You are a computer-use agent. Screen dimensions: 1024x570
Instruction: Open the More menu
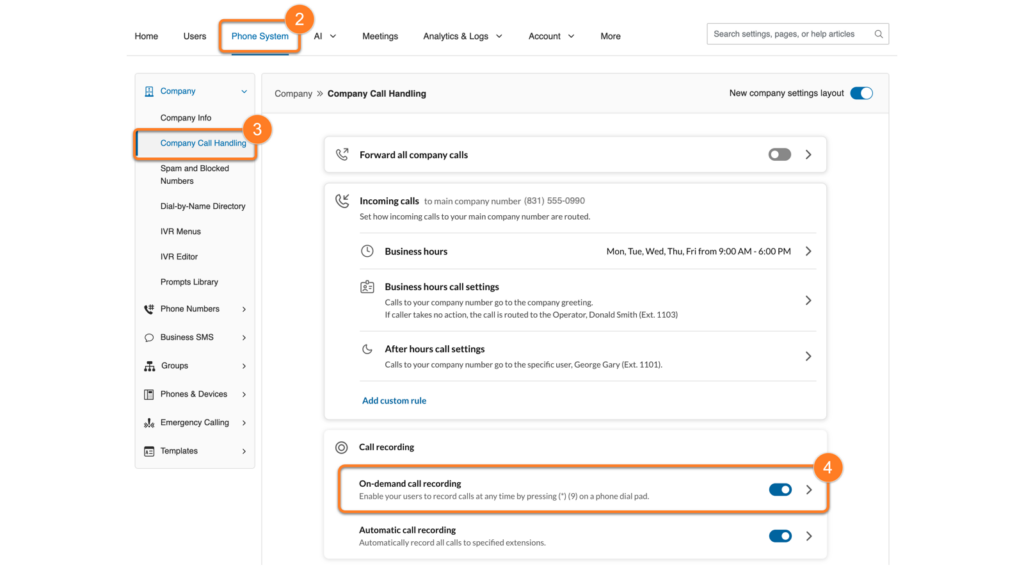tap(611, 37)
